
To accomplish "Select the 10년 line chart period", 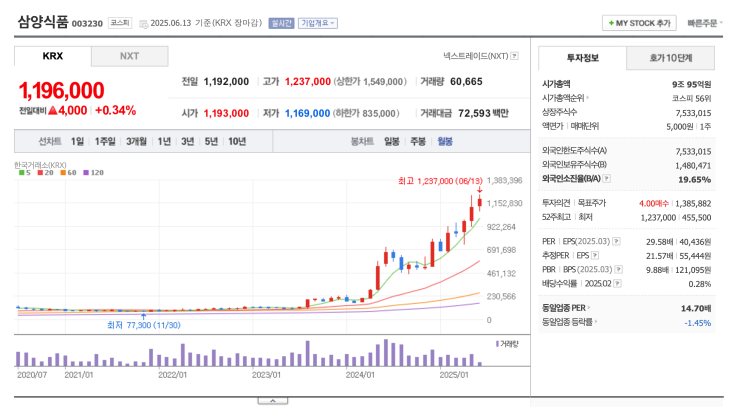I will pyautogui.click(x=237, y=141).
